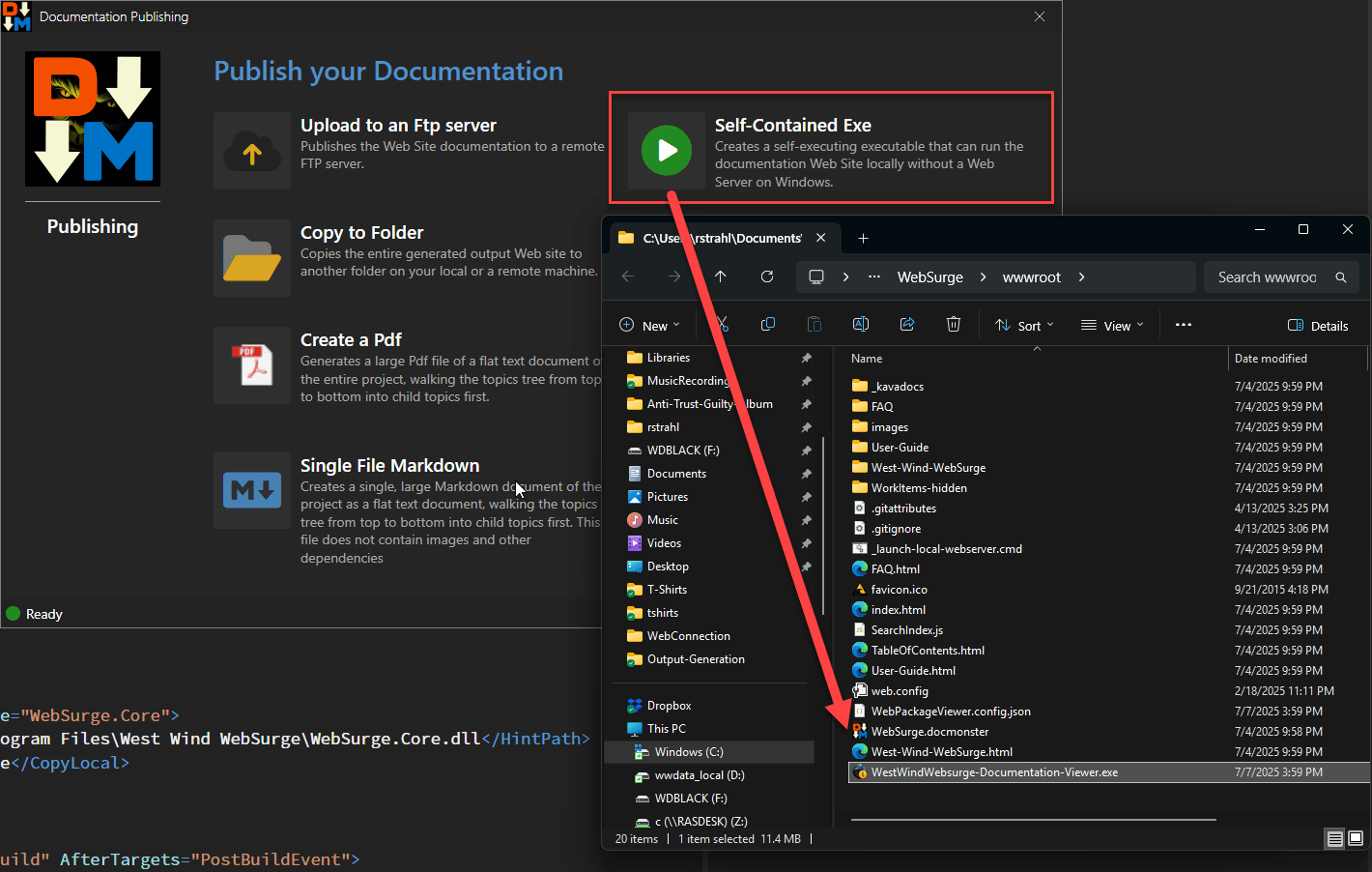Select the web.config file
This screenshot has width=1372, height=872.
click(x=900, y=691)
